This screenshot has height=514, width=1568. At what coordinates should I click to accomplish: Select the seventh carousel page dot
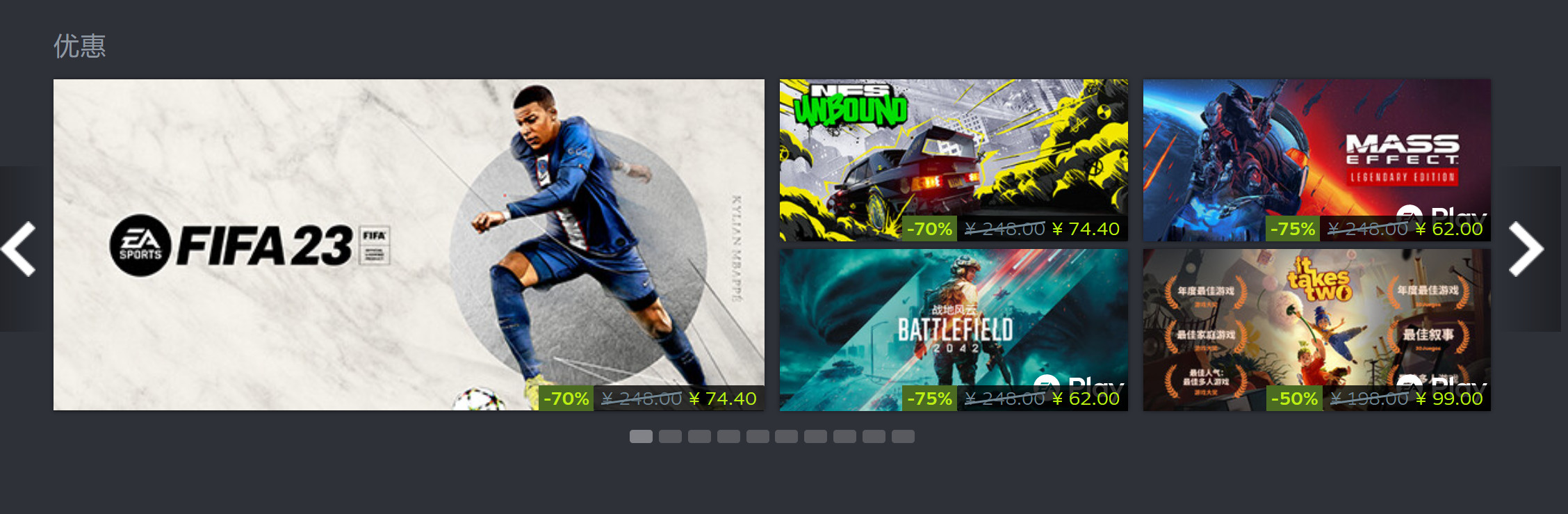pyautogui.click(x=815, y=436)
